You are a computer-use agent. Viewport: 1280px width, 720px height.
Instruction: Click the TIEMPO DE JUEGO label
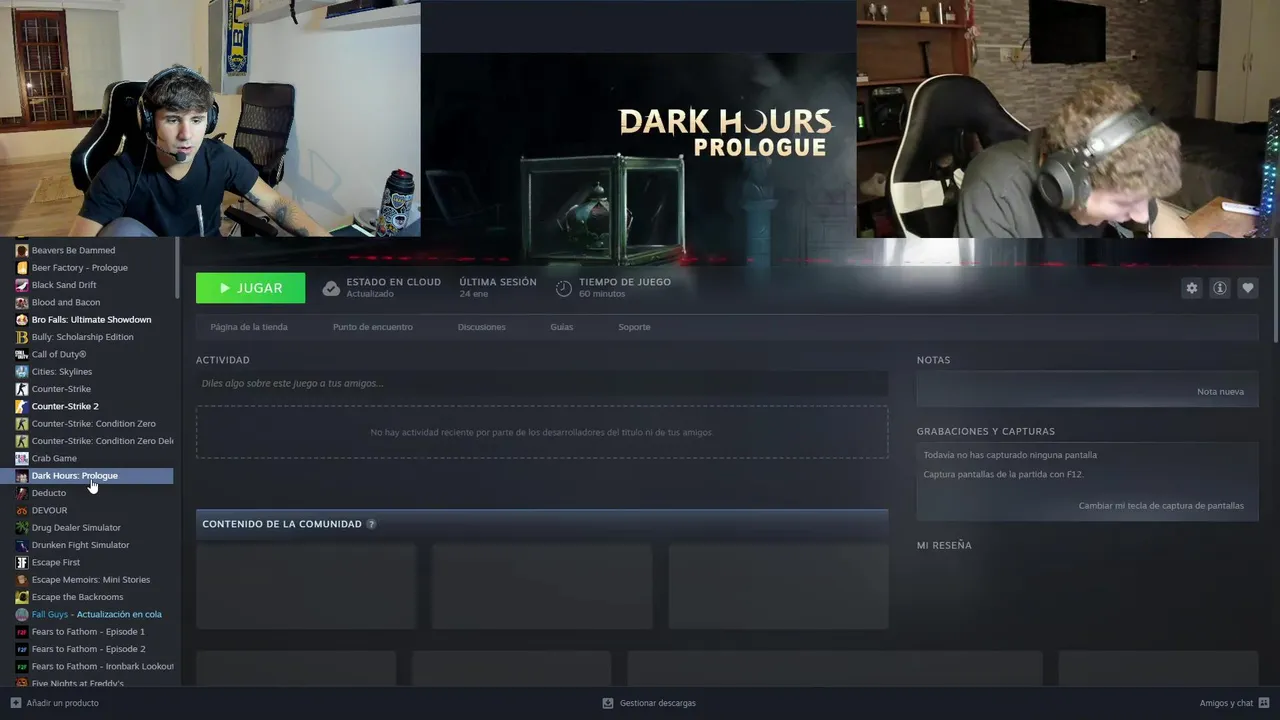(625, 282)
